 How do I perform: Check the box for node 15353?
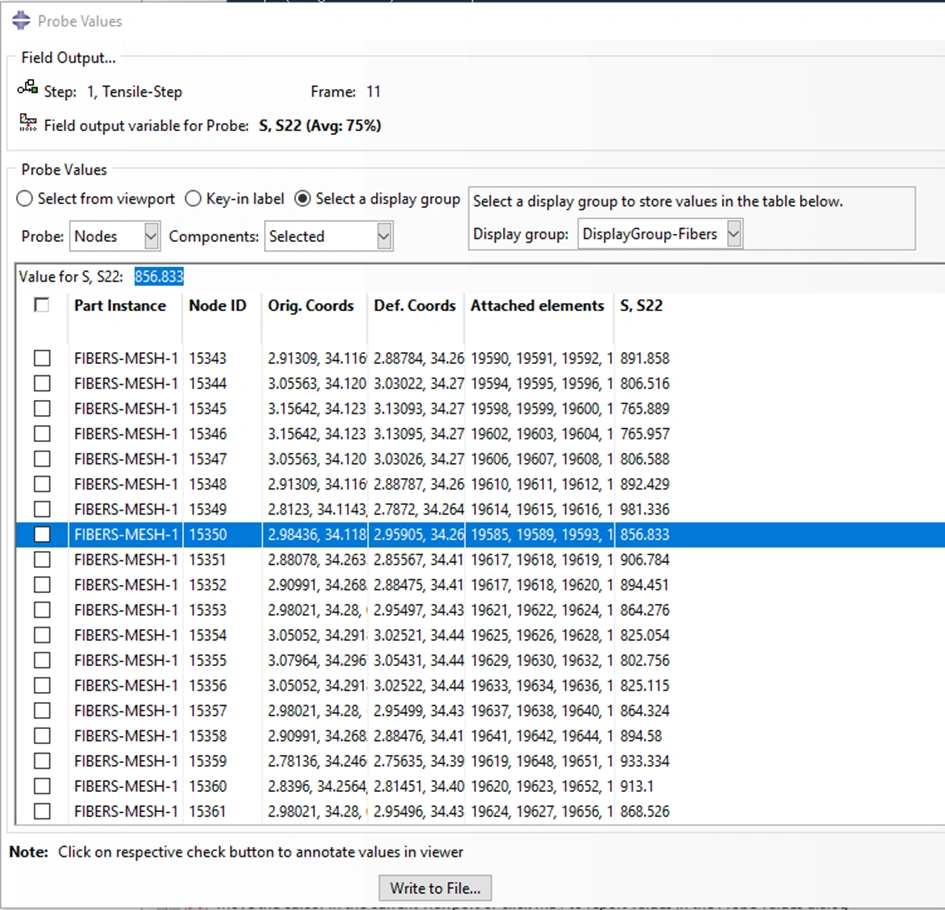[42, 610]
